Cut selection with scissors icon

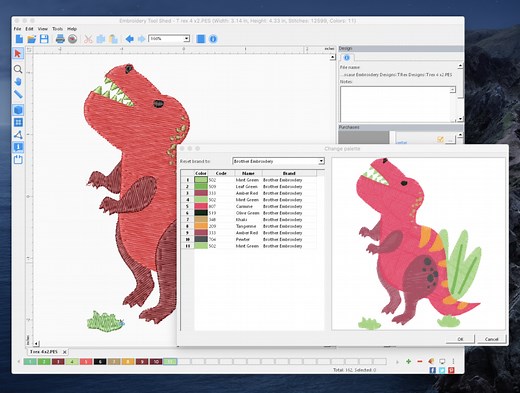pos(88,39)
